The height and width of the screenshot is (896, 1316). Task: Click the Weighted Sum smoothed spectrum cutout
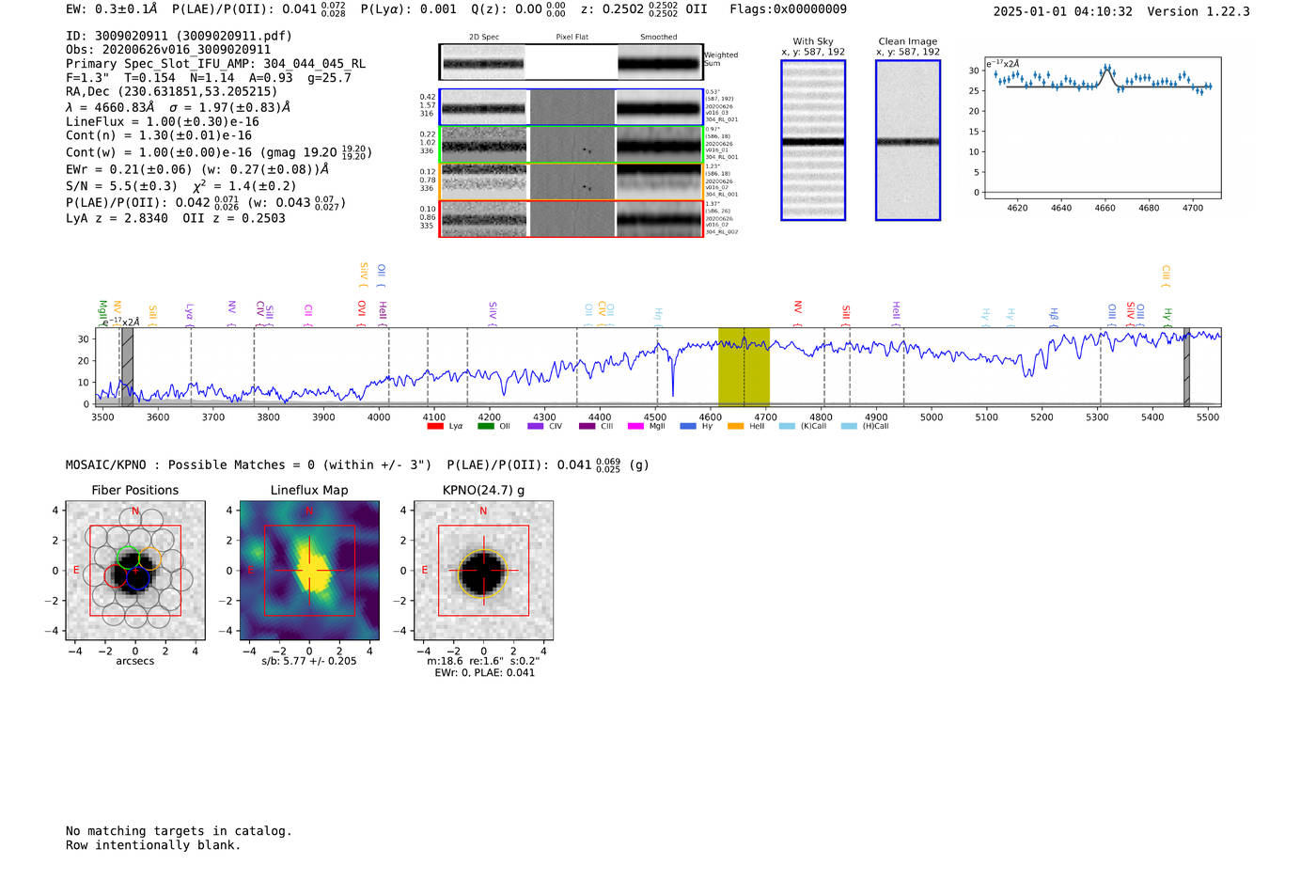(660, 63)
